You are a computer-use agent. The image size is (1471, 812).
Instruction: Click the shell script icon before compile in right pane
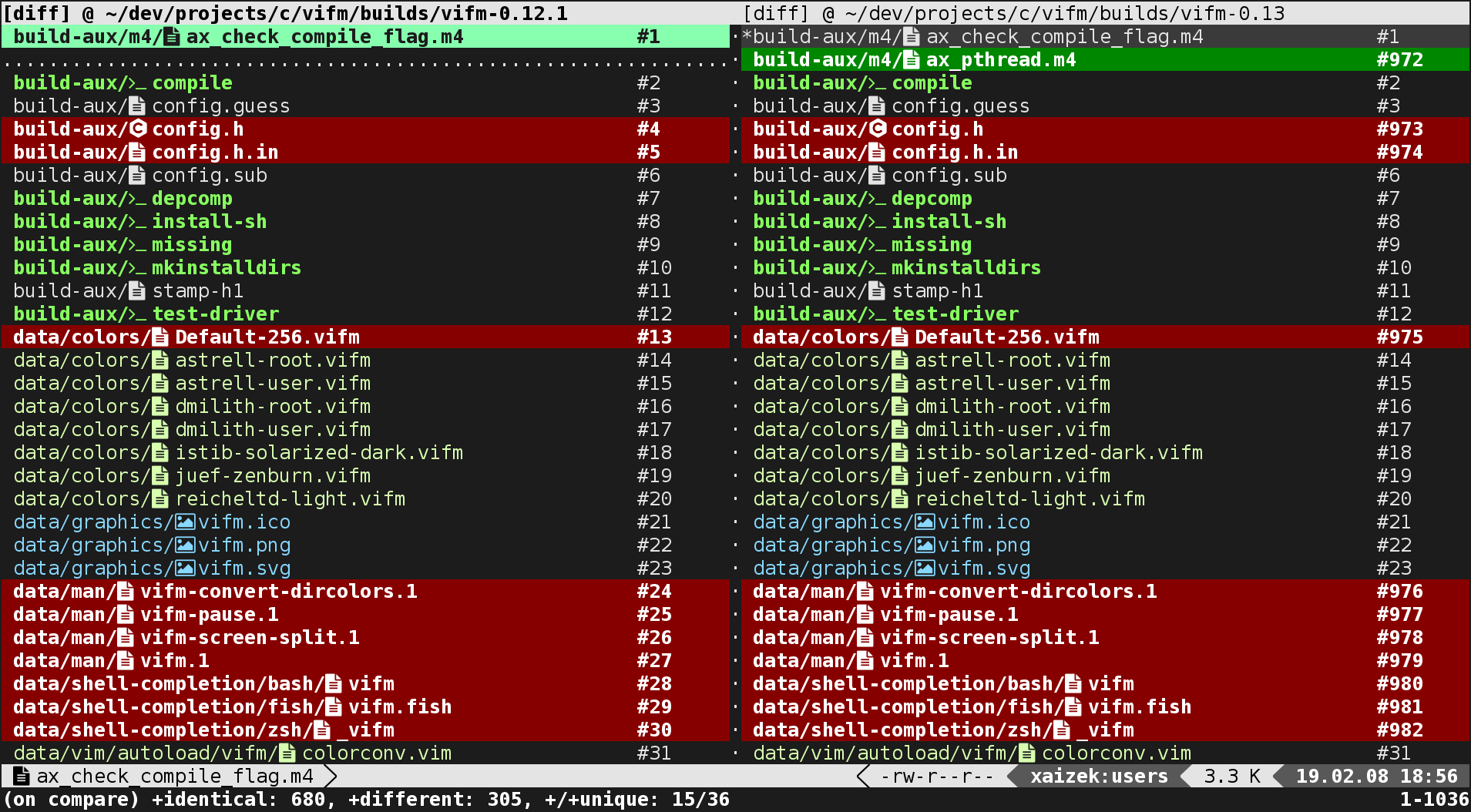coord(877,83)
